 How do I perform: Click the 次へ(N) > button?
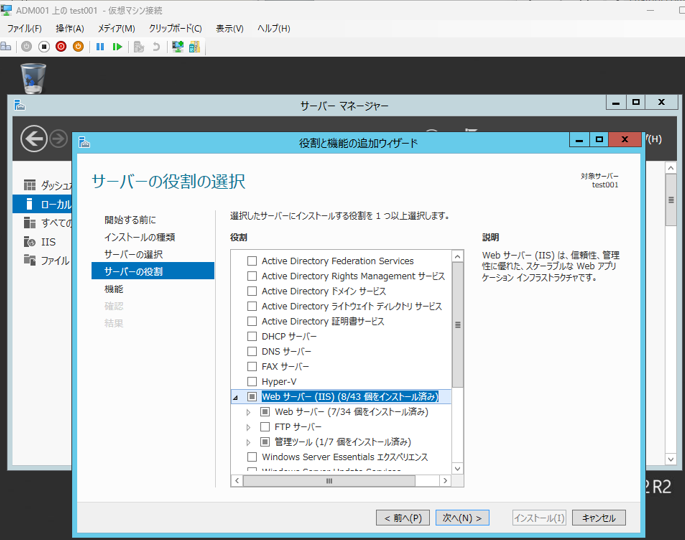tap(462, 518)
